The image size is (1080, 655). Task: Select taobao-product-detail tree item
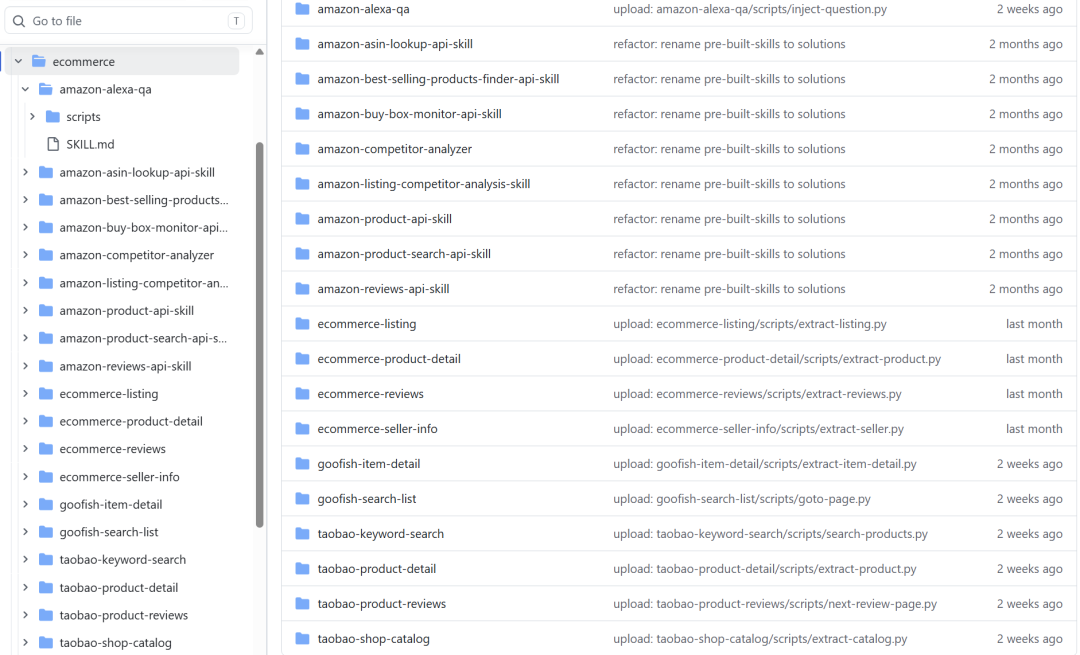pos(118,588)
